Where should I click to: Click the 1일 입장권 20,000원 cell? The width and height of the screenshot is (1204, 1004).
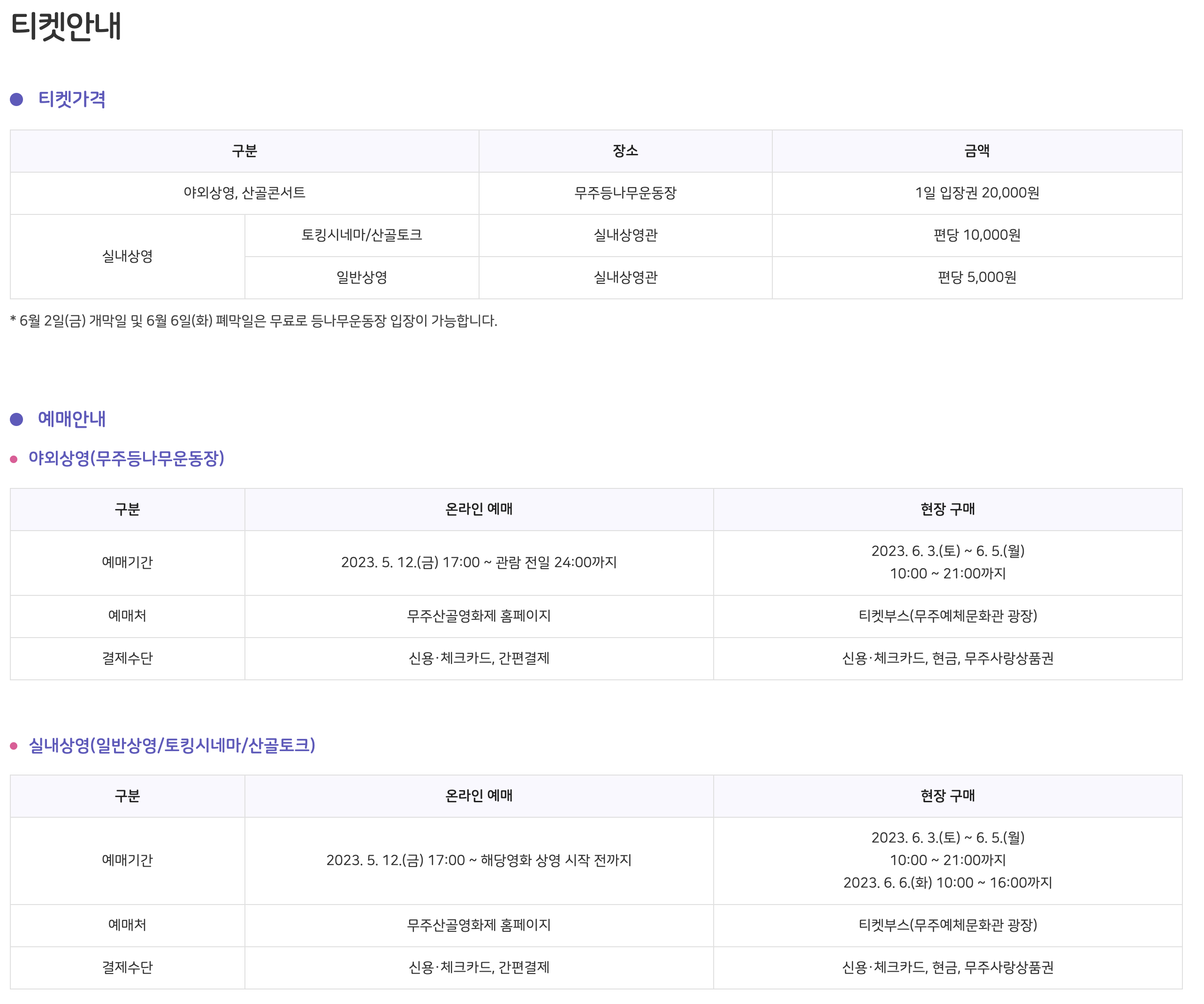(x=977, y=193)
